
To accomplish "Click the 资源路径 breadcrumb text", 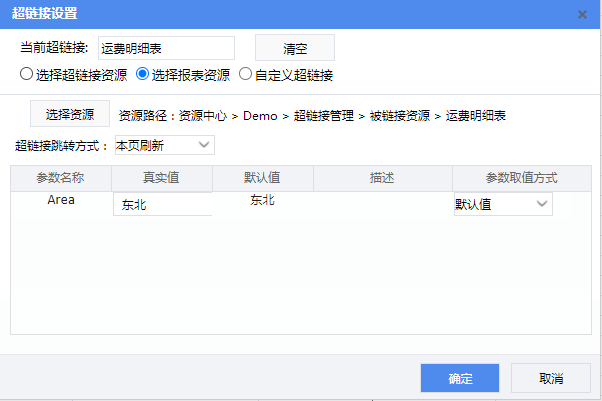I will pyautogui.click(x=312, y=115).
